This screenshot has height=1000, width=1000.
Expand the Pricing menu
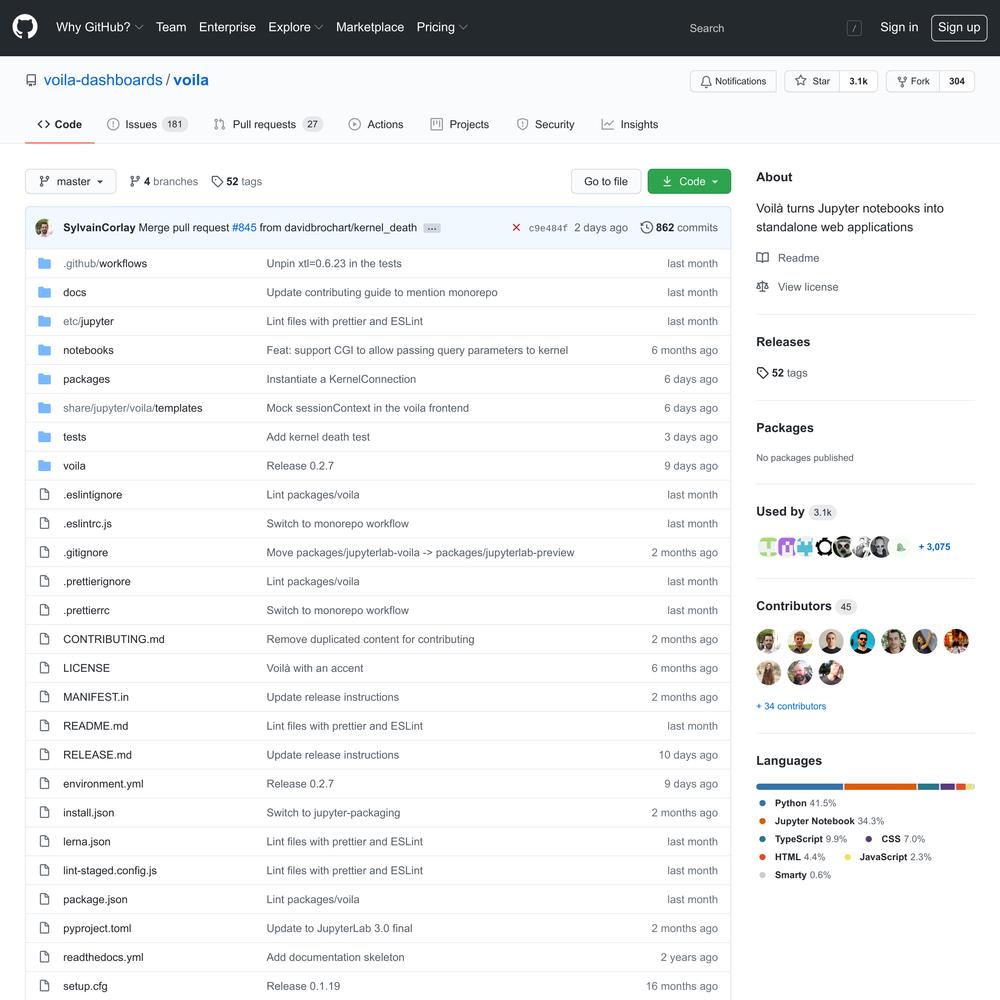click(x=442, y=27)
